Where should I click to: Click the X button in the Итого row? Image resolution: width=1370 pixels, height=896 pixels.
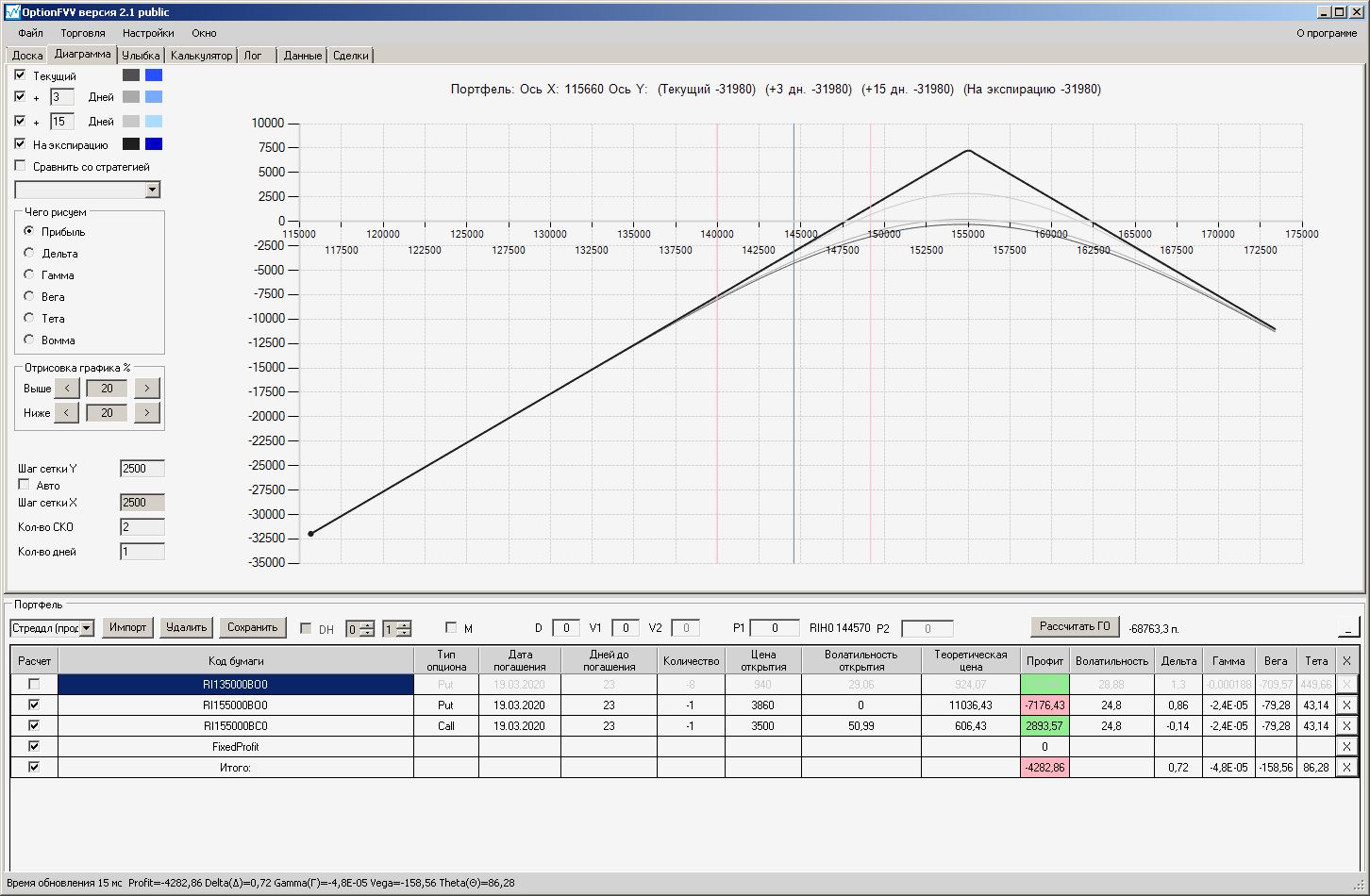1346,767
